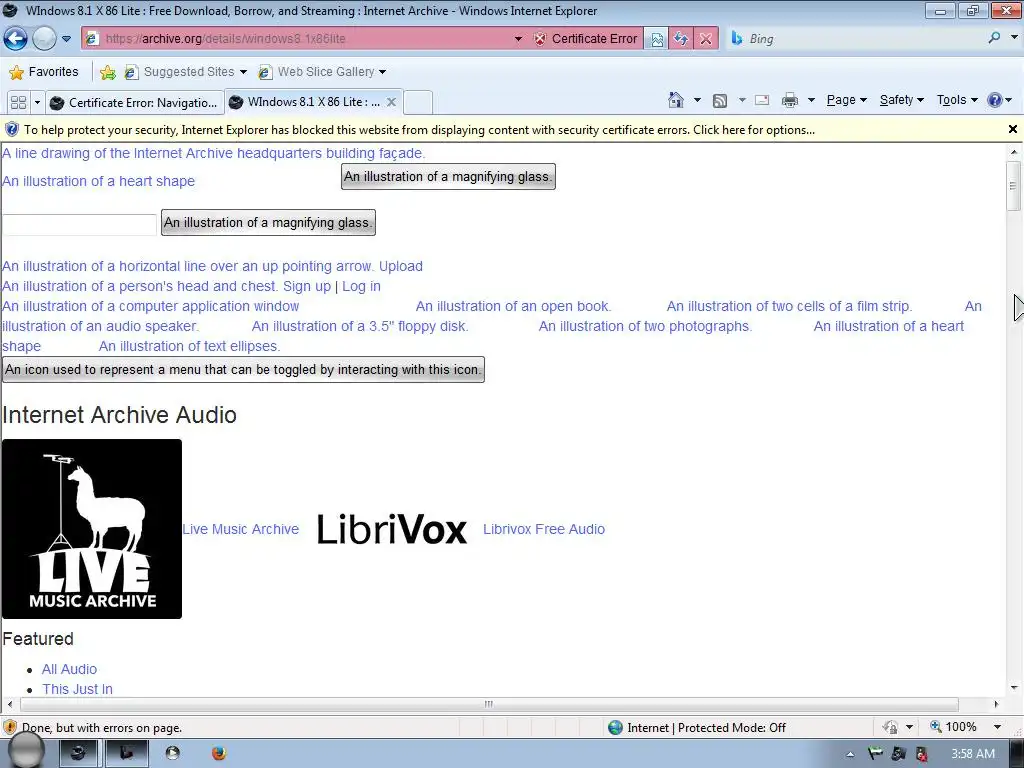Toggle Compatibility View icon
The height and width of the screenshot is (768, 1024).
click(657, 39)
